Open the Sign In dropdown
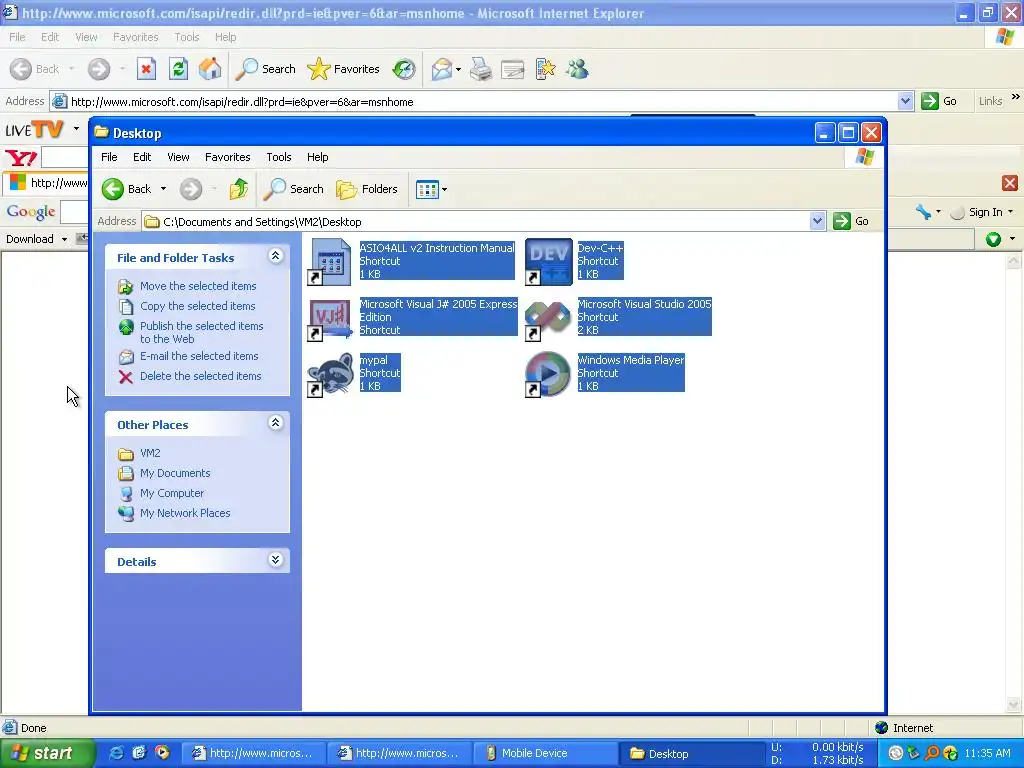 (1011, 212)
